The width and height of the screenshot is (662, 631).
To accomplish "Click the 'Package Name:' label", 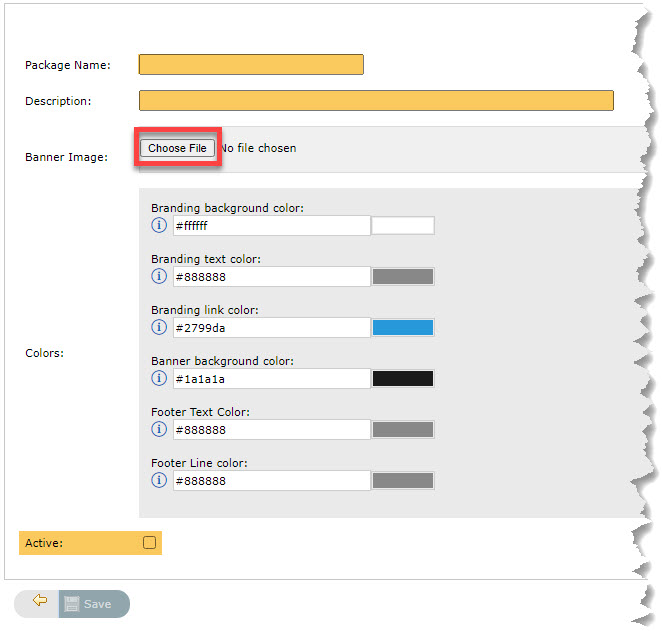I will pos(68,65).
